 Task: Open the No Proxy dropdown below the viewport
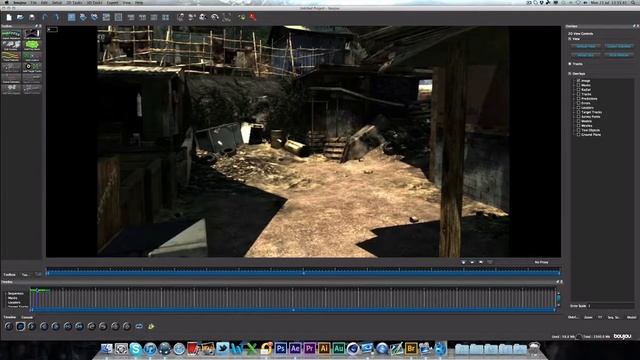[x=542, y=262]
